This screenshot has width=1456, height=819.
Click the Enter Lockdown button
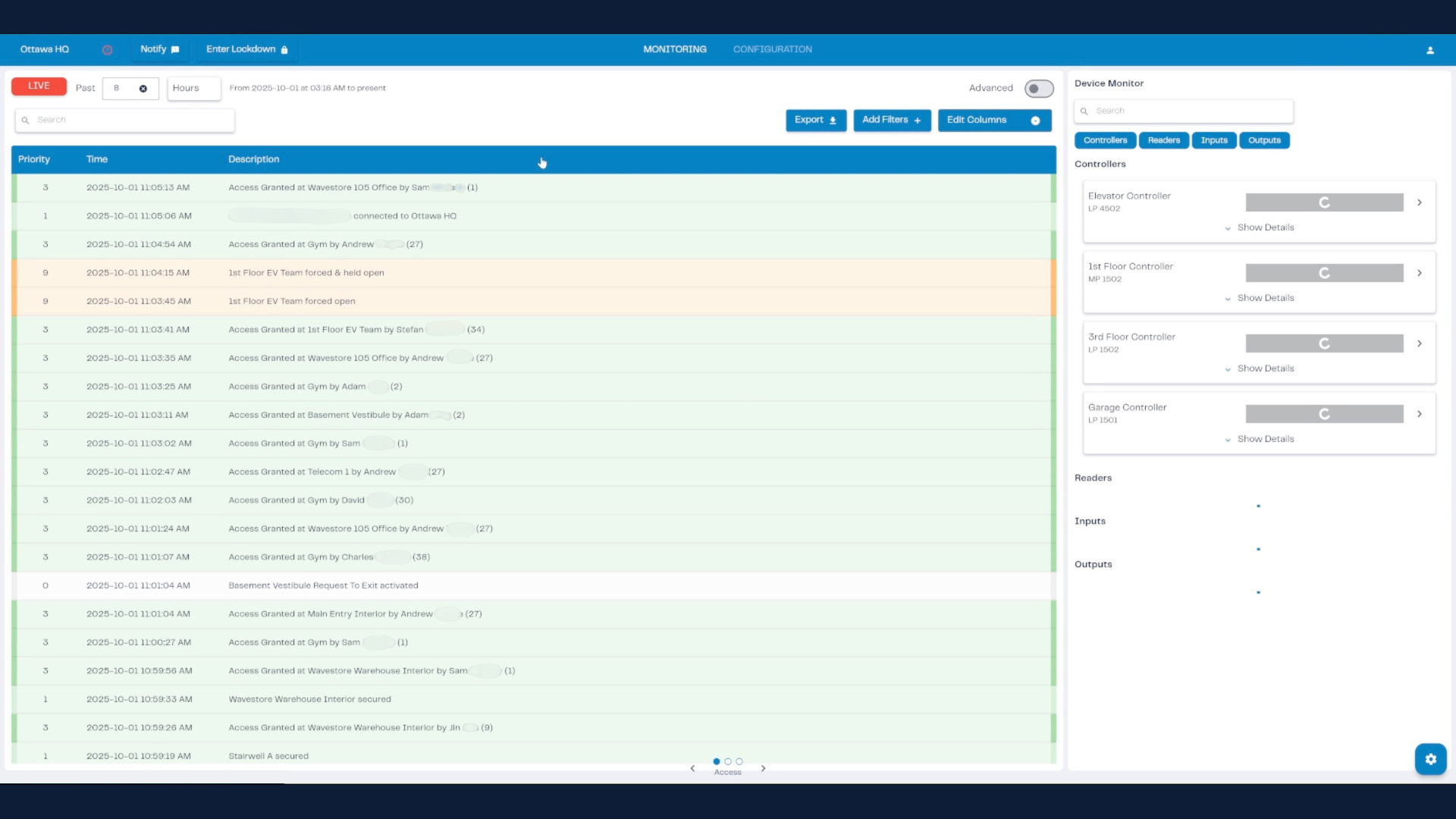coord(246,49)
